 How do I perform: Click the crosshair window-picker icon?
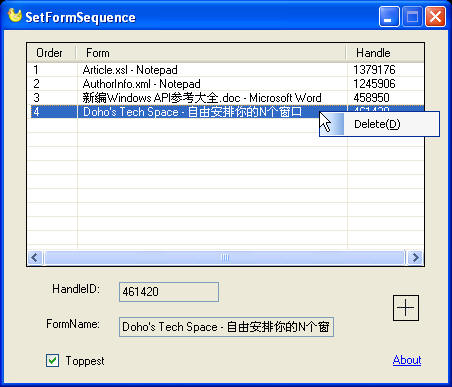[406, 308]
